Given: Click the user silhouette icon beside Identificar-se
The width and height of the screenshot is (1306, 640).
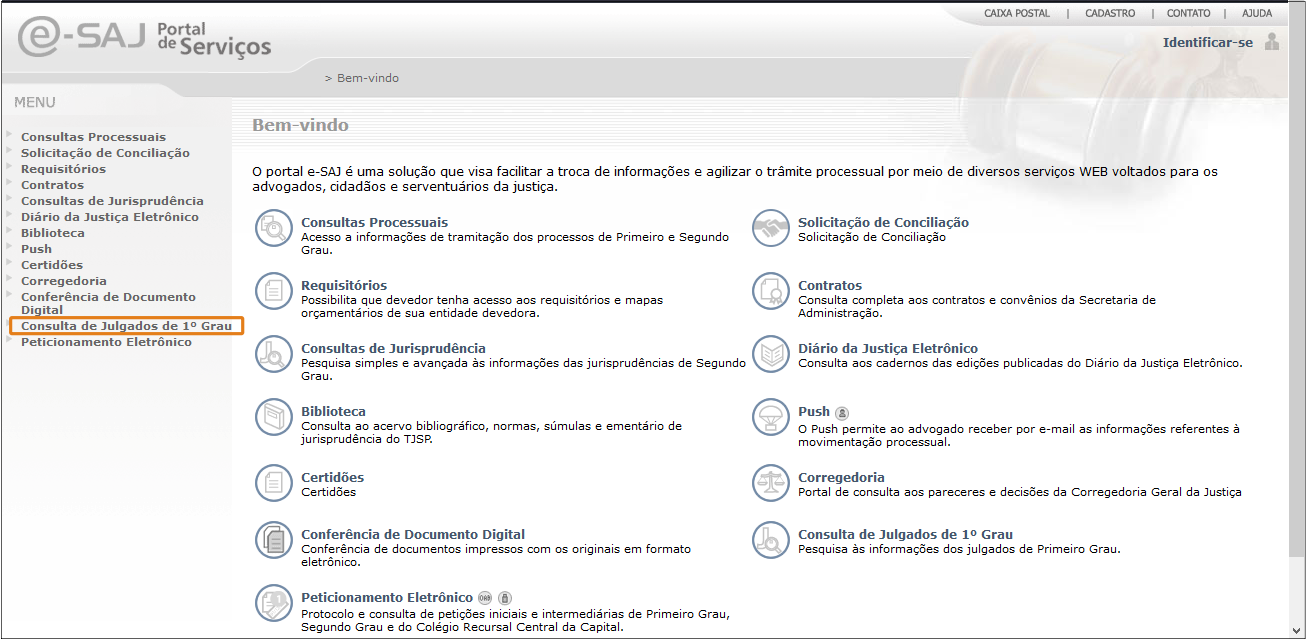Looking at the screenshot, I should pyautogui.click(x=1272, y=42).
